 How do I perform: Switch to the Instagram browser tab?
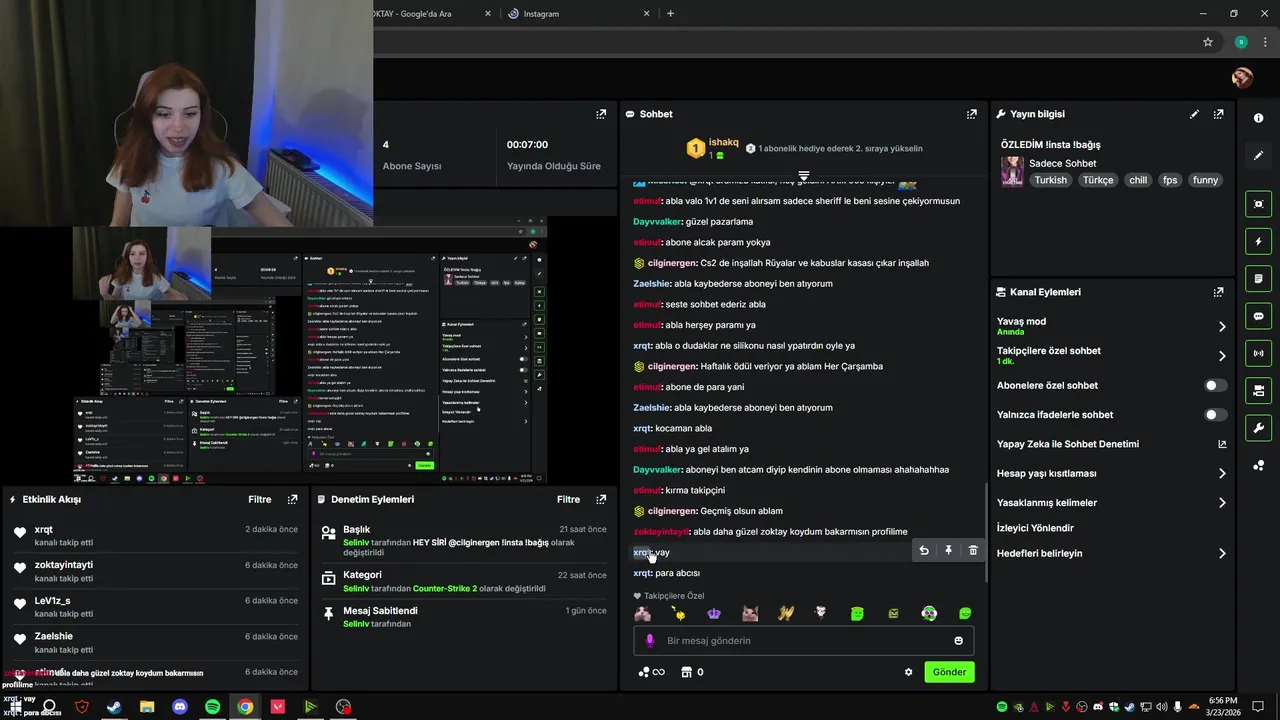[578, 14]
